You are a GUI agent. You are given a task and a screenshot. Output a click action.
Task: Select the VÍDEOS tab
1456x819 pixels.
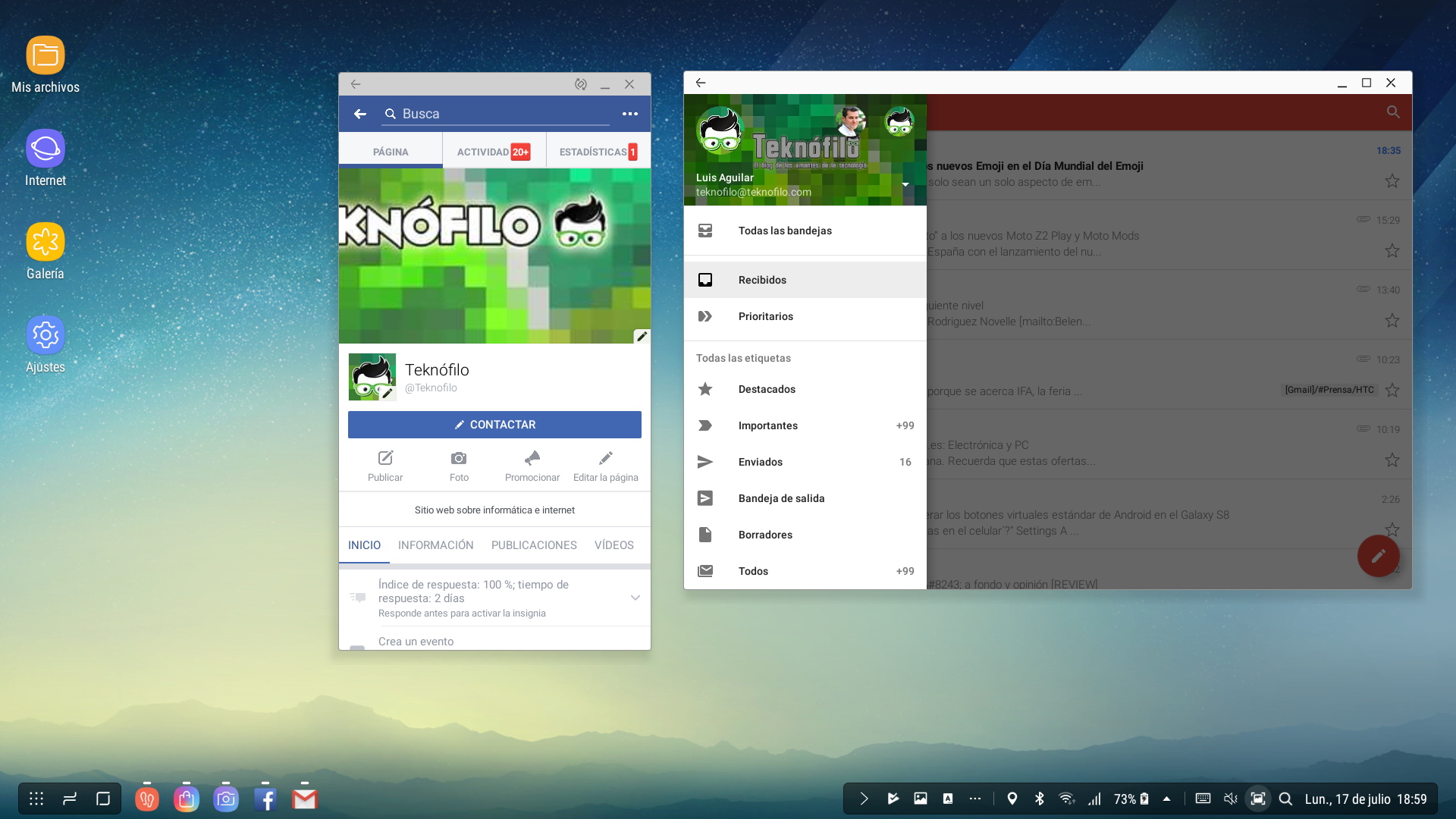[614, 545]
